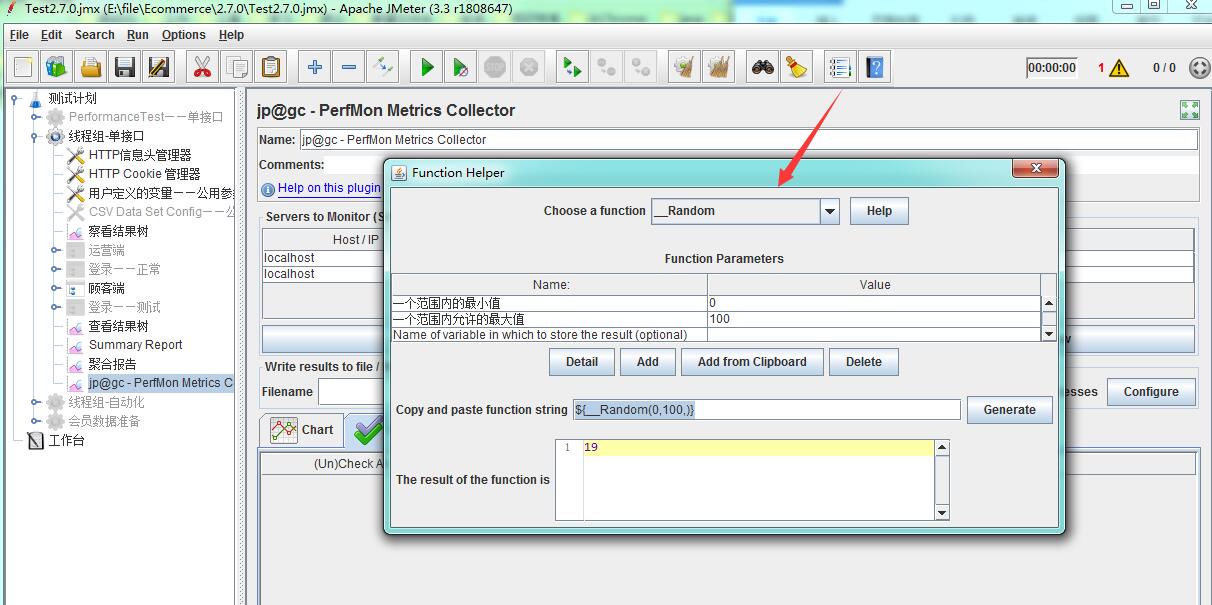Start the test with green play icon
The height and width of the screenshot is (605, 1212).
pyautogui.click(x=427, y=67)
